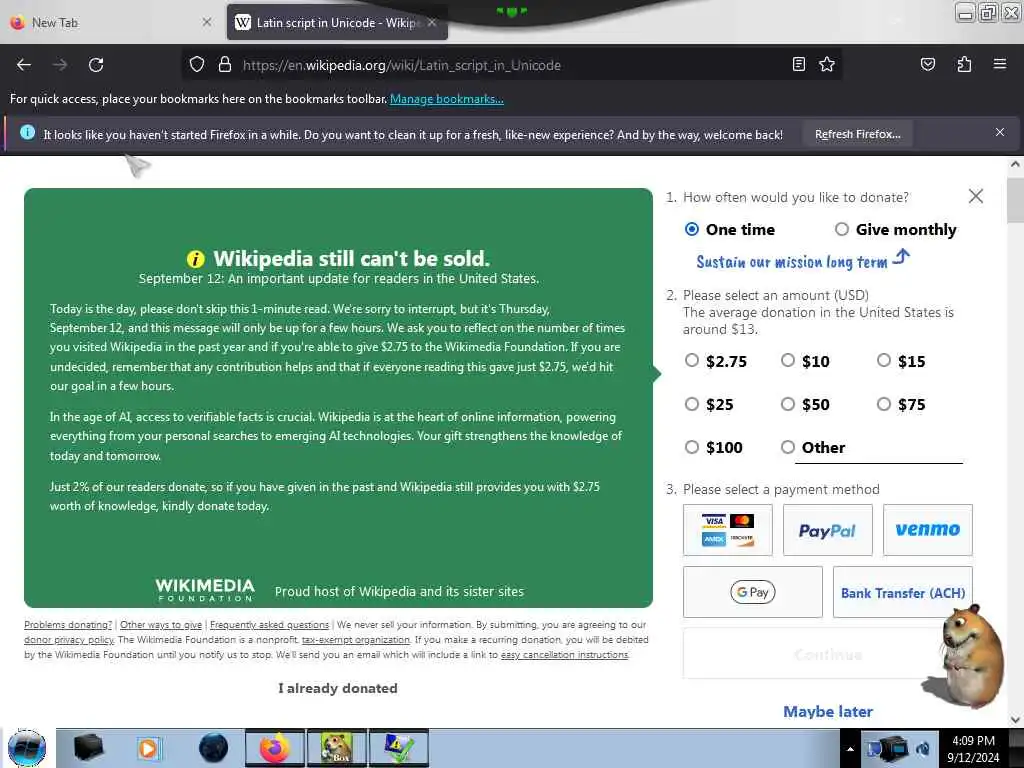This screenshot has height=768, width=1024.
Task: Launch the media player taskbar icon
Action: (148, 748)
